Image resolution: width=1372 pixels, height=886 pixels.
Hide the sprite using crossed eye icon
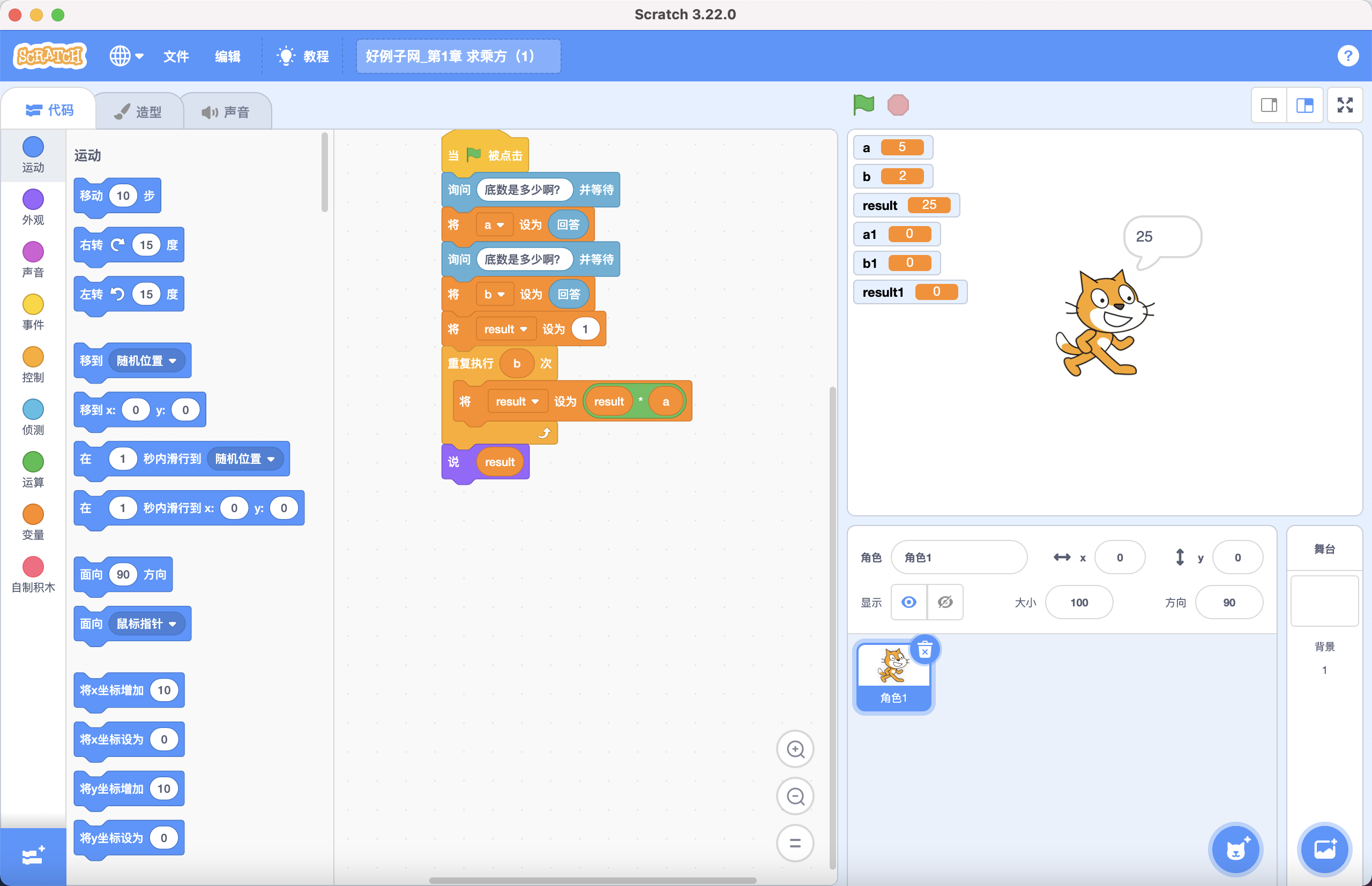pos(945,603)
